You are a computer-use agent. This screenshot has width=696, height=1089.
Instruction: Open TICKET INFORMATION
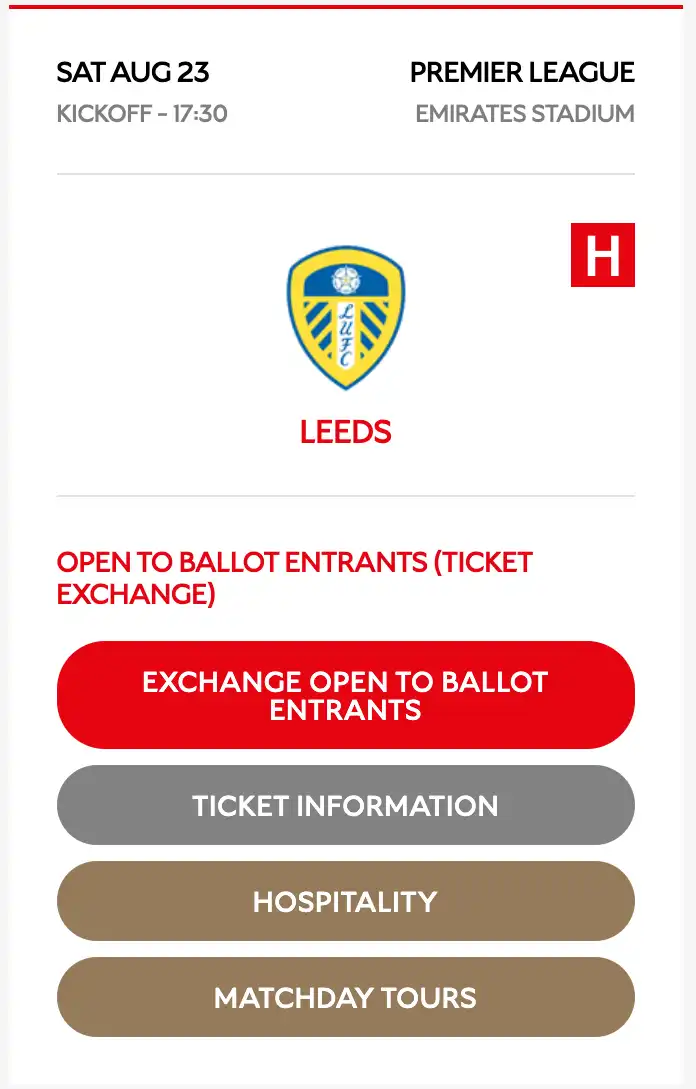[x=346, y=806]
